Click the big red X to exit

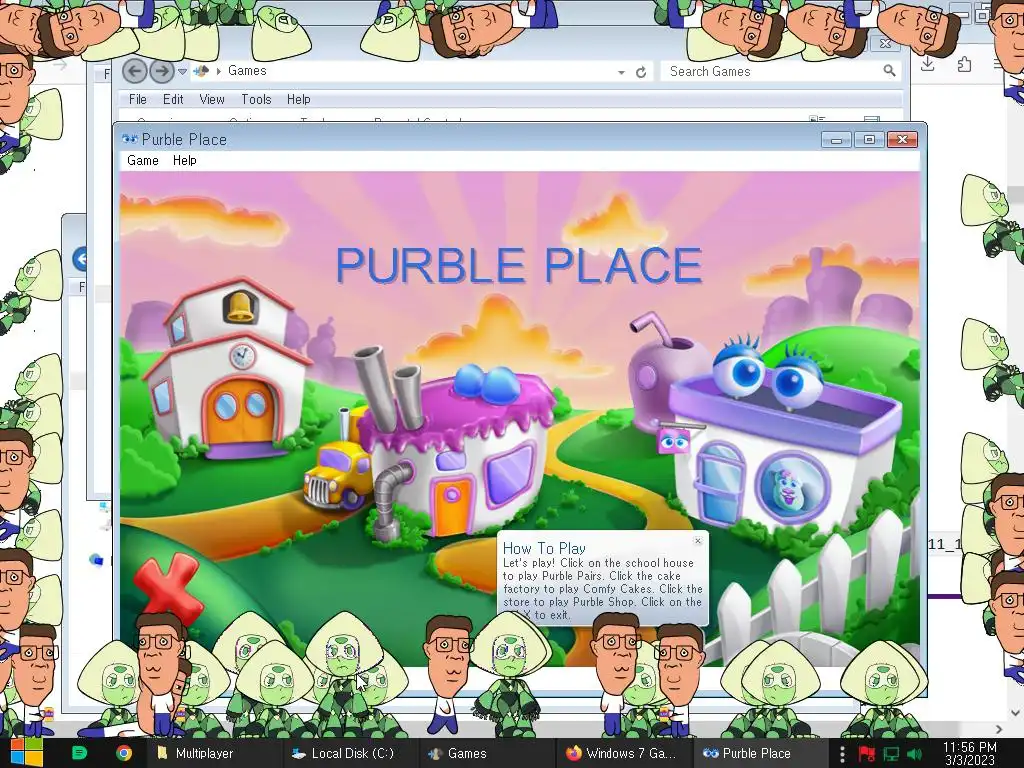(x=169, y=588)
